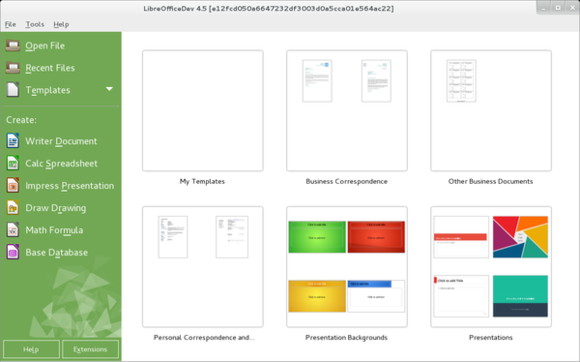Click the Math Formula icon

13,230
